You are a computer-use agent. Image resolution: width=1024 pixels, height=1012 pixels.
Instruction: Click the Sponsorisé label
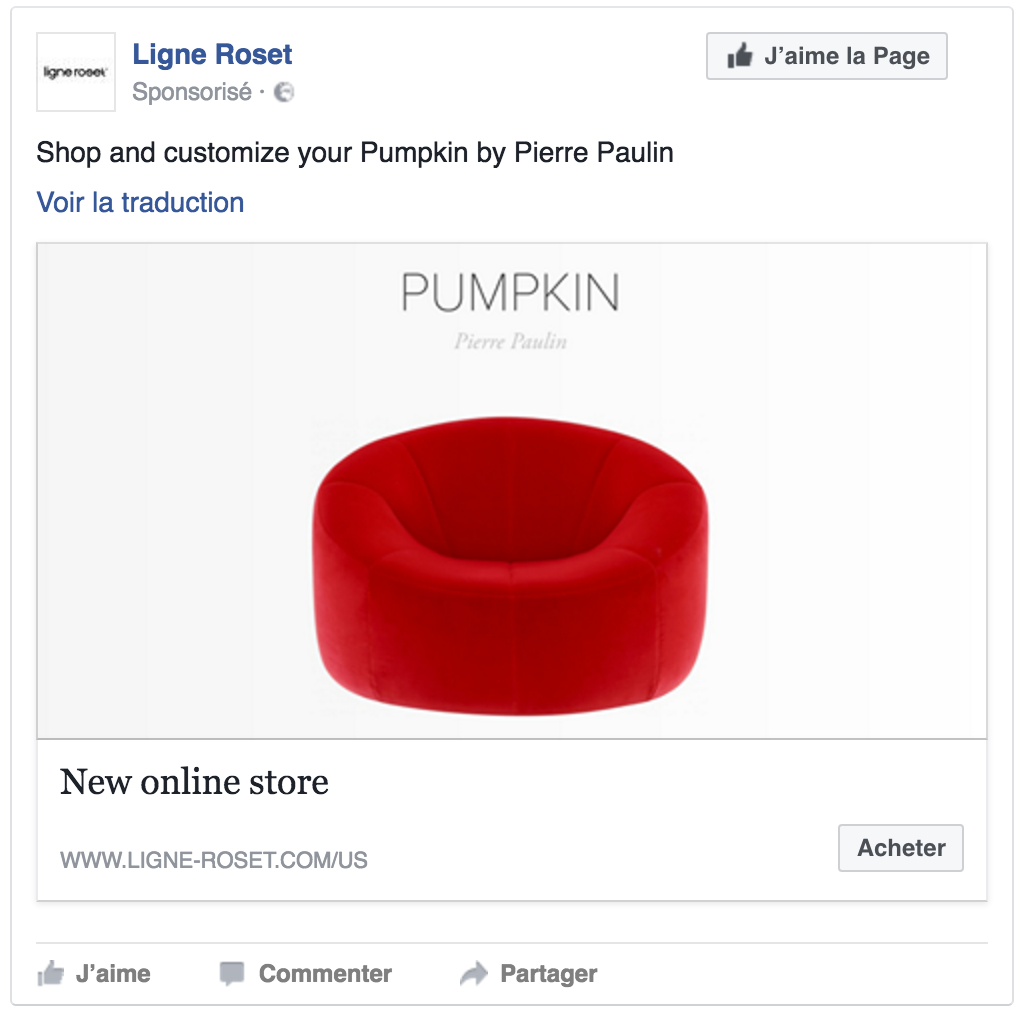pyautogui.click(x=192, y=92)
